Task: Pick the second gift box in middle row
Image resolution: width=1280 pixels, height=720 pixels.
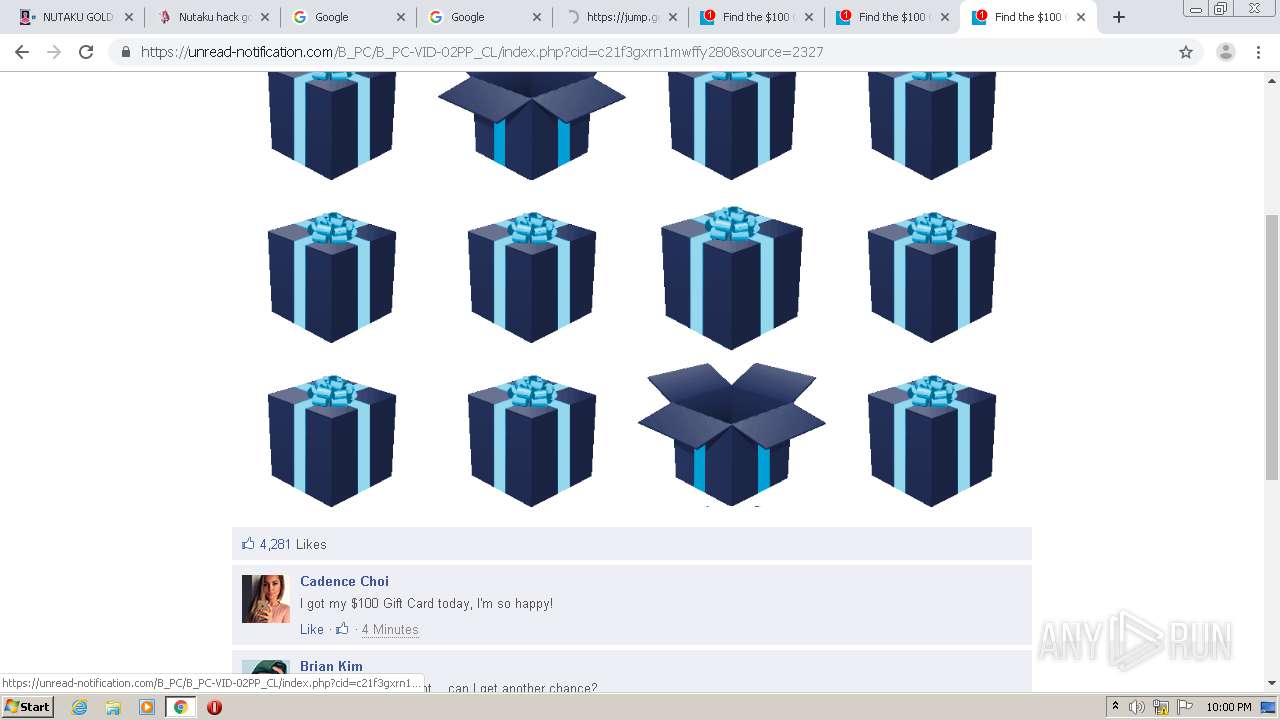Action: pyautogui.click(x=532, y=277)
